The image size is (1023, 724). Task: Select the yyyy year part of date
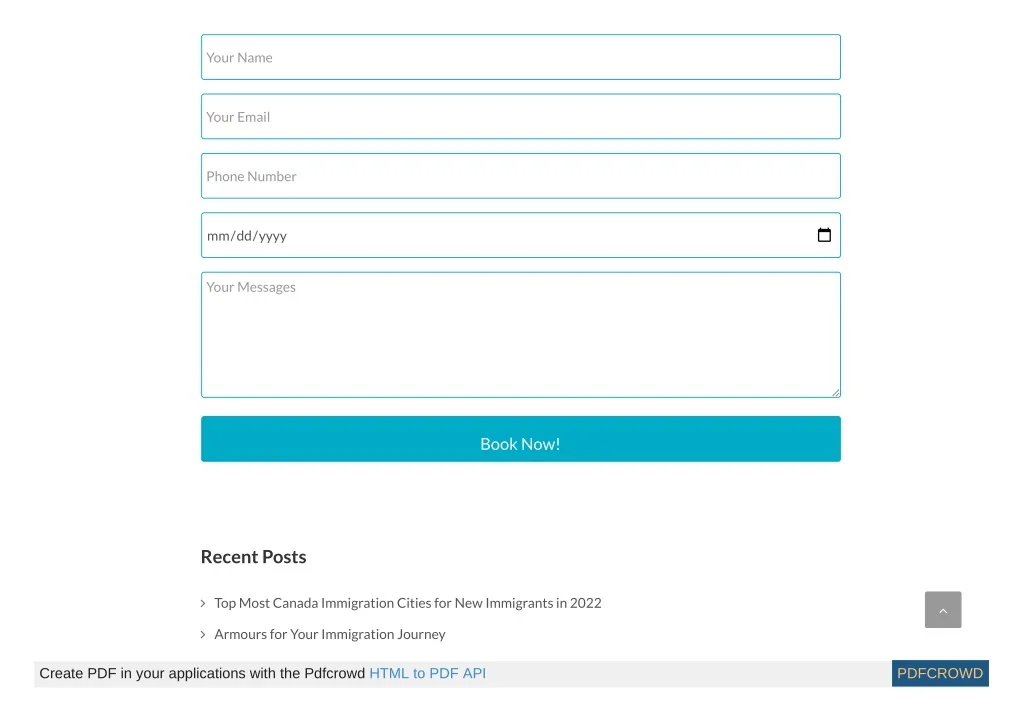[x=273, y=236]
